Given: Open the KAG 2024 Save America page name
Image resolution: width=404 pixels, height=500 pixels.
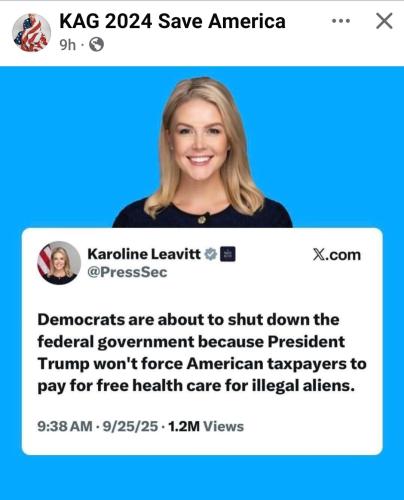Looking at the screenshot, I should tap(172, 21).
